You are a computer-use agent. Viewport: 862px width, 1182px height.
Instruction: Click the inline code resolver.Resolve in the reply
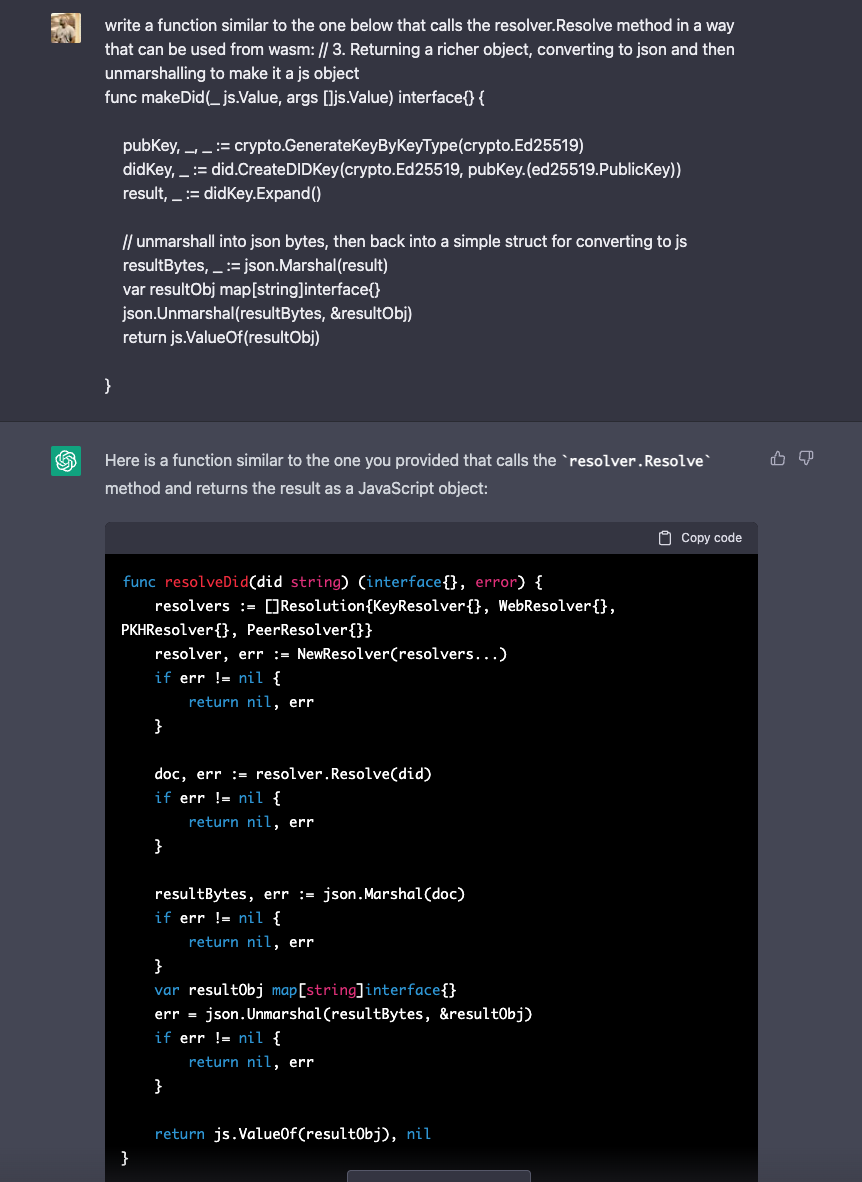pyautogui.click(x=636, y=461)
